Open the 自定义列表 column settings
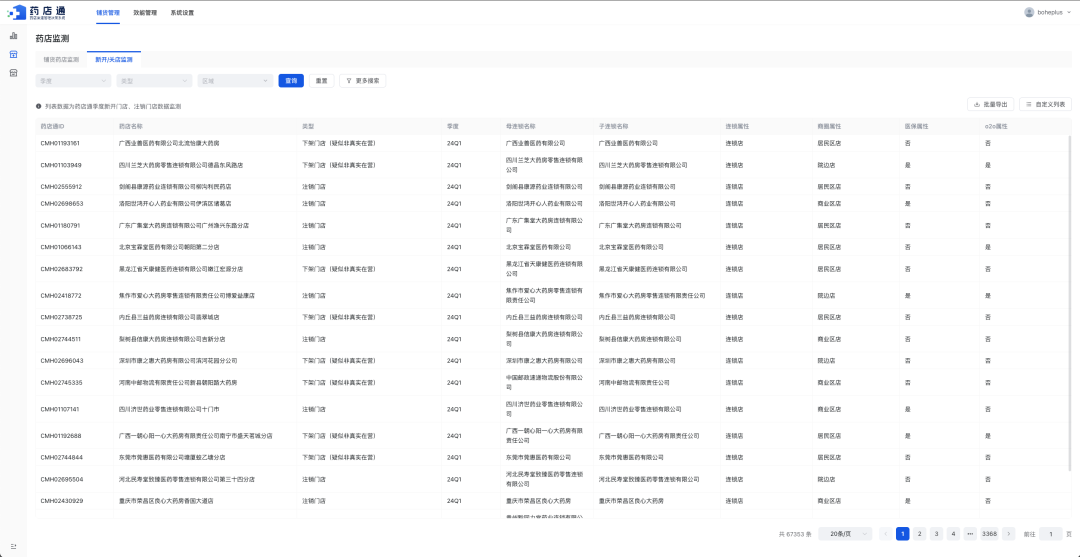Image resolution: width=1080 pixels, height=557 pixels. 1046,104
